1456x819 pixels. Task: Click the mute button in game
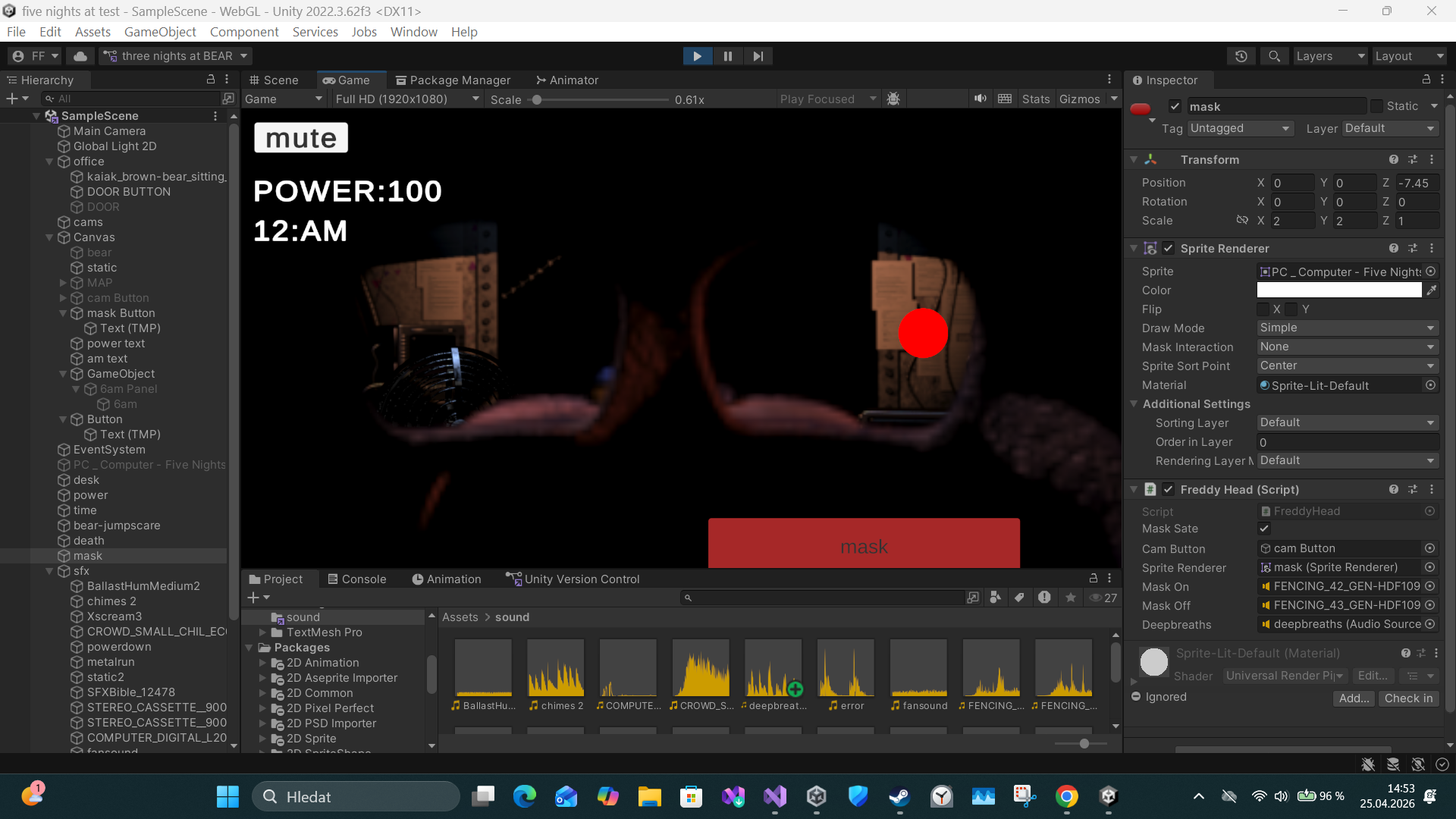pos(301,138)
